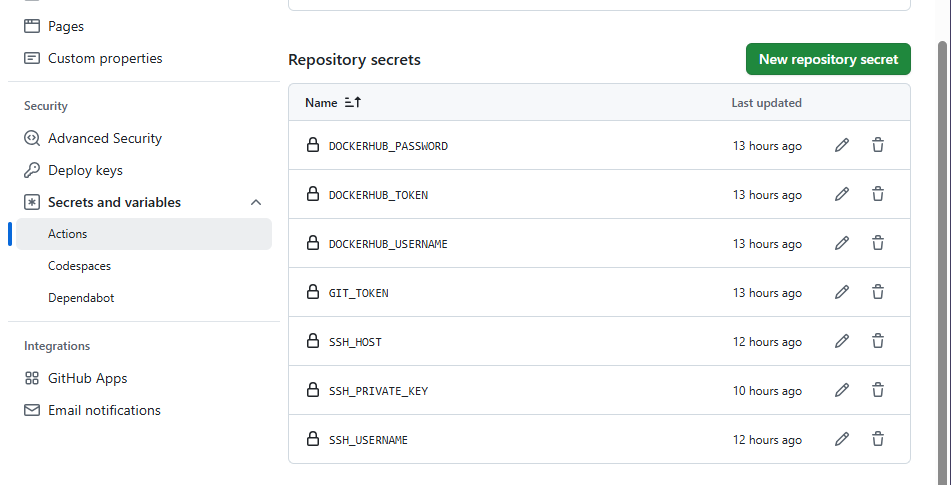Viewport: 951px width, 485px height.
Task: Sort secrets by Name column header
Action: pos(321,103)
